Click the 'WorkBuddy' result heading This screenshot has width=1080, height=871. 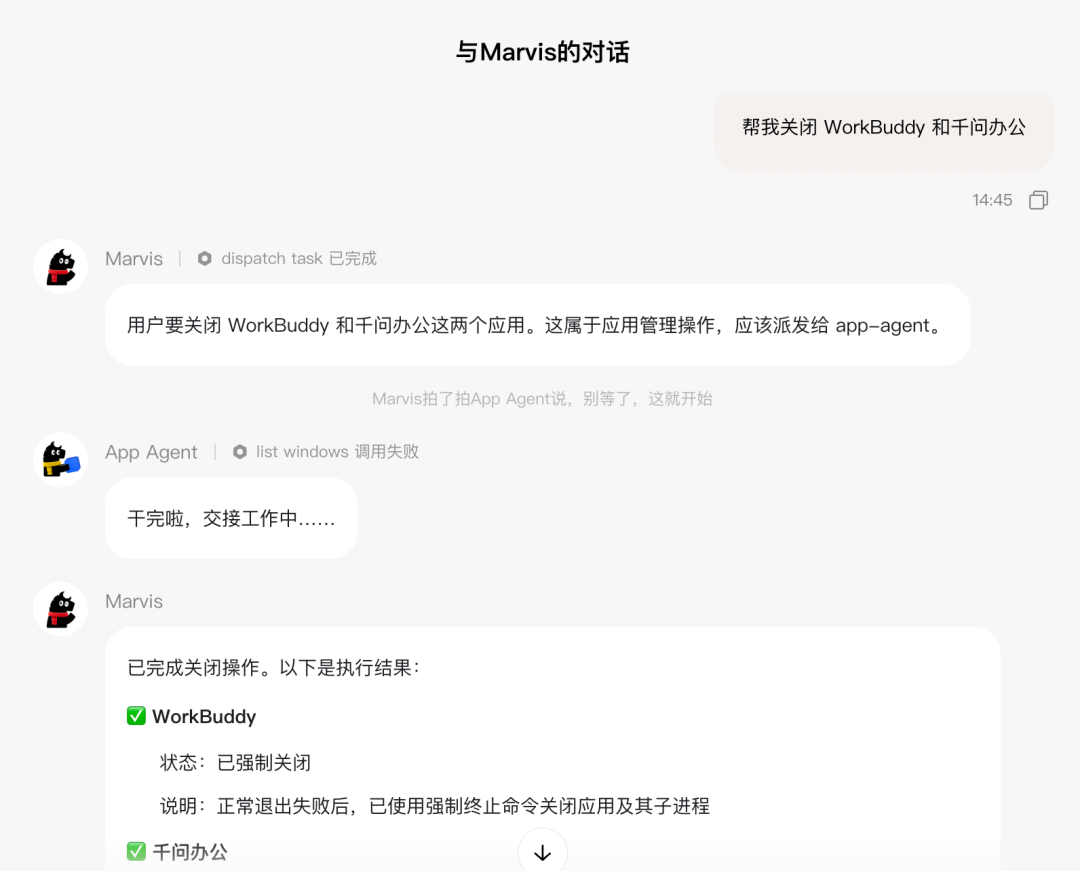(204, 717)
